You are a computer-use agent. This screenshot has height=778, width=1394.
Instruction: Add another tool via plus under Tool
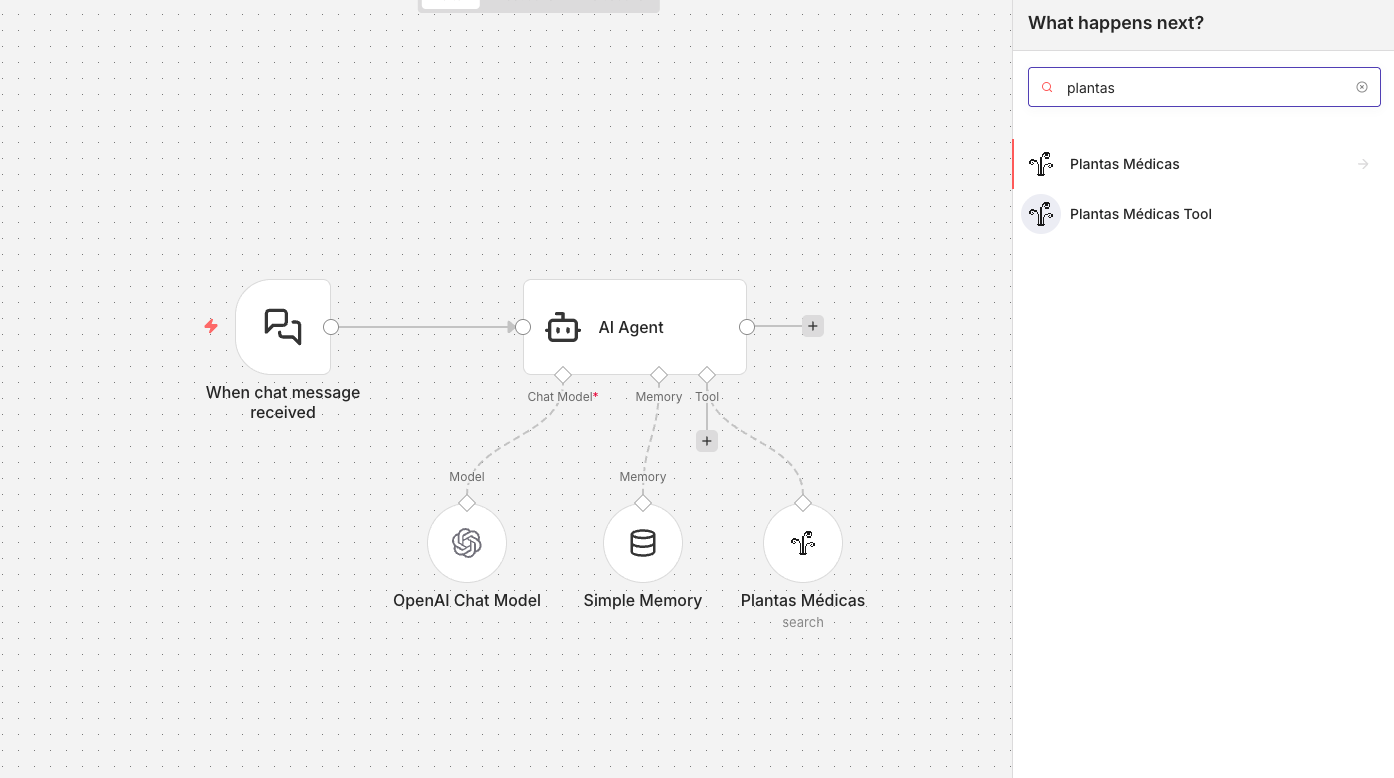coord(707,441)
